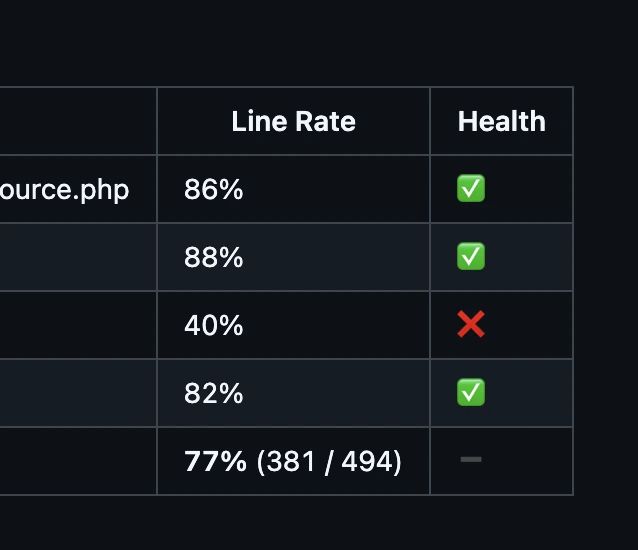Viewport: 638px width, 550px height.
Task: Click the file name ending in ource.php
Action: (x=64, y=189)
